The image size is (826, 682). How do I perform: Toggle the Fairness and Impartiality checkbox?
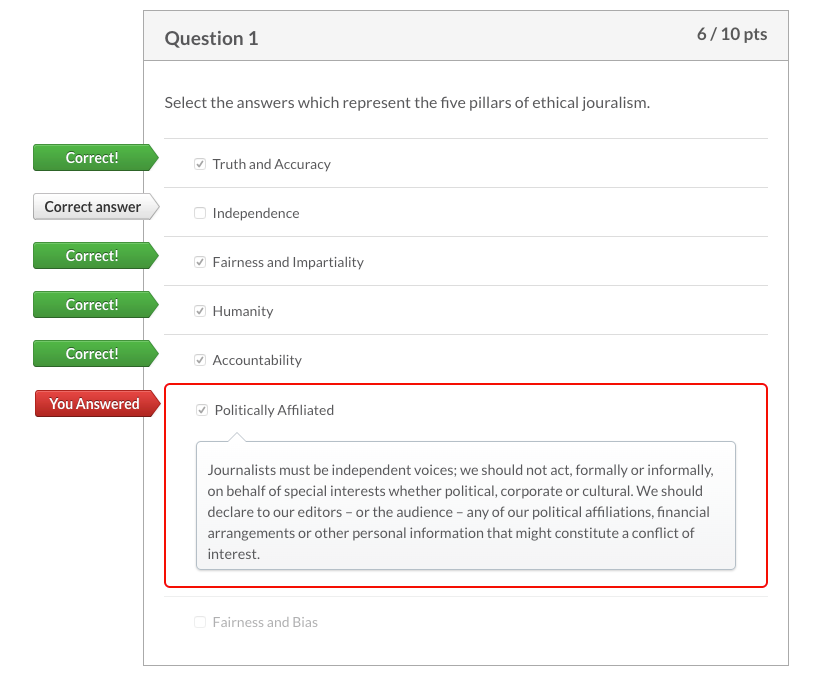click(x=200, y=262)
